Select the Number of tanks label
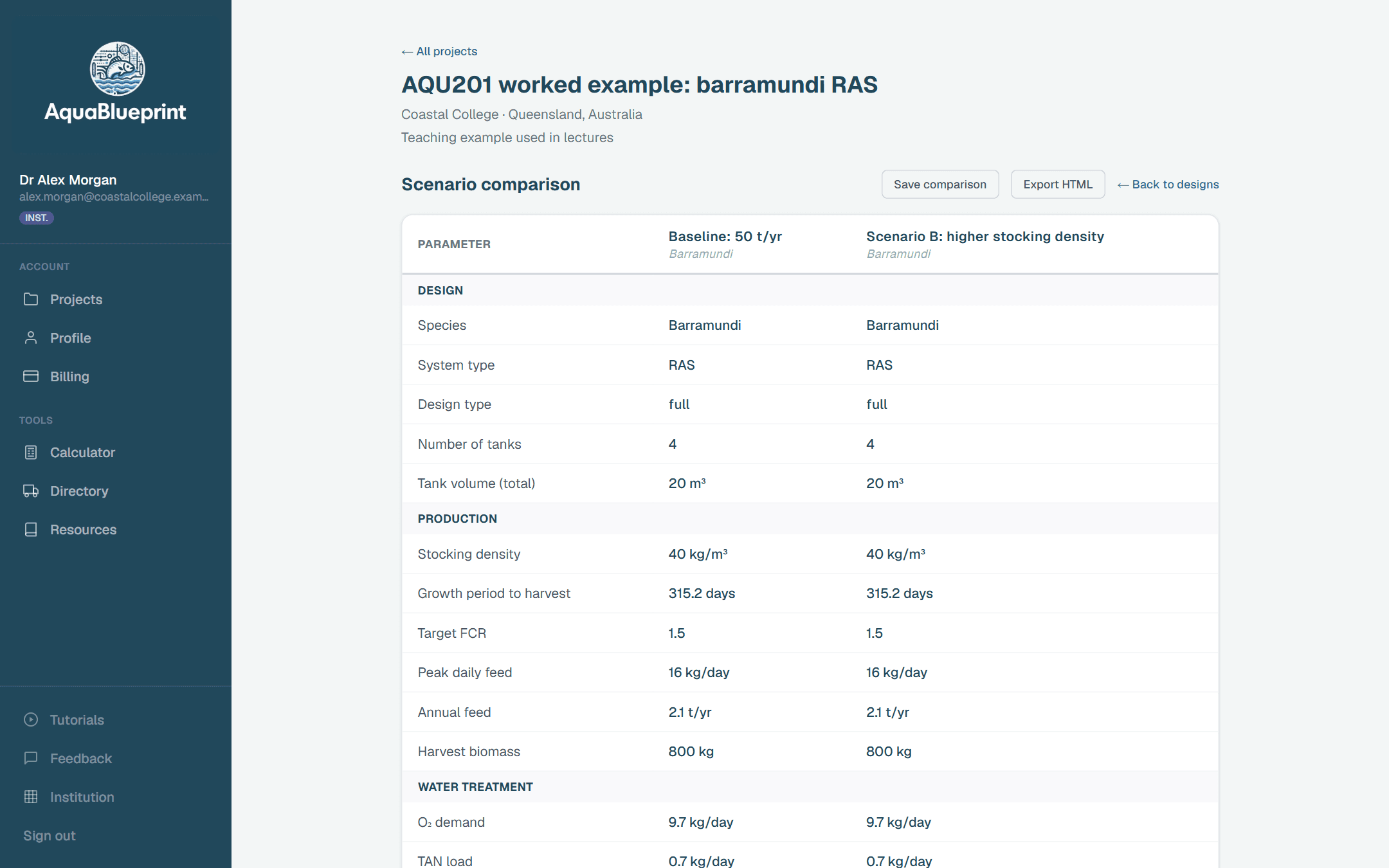This screenshot has width=1389, height=868. click(x=469, y=444)
